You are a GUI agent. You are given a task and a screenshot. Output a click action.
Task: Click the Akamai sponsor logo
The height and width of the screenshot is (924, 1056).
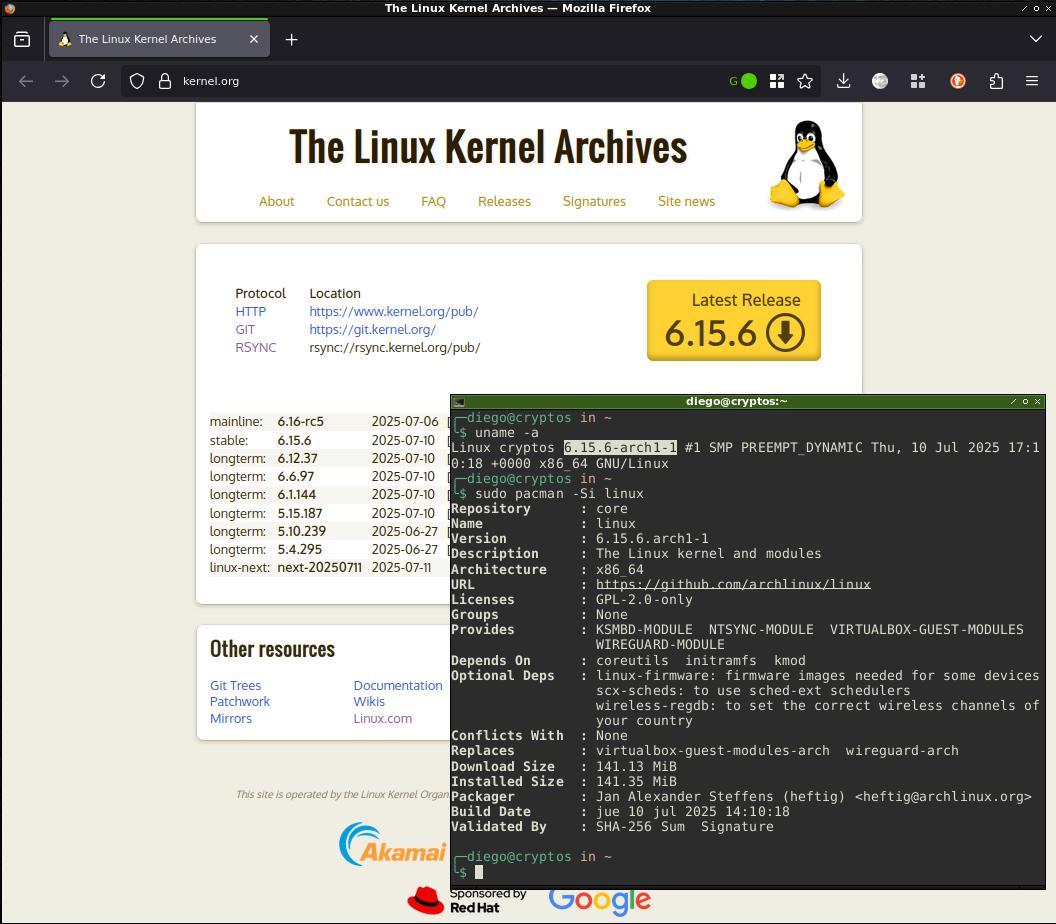(x=392, y=845)
